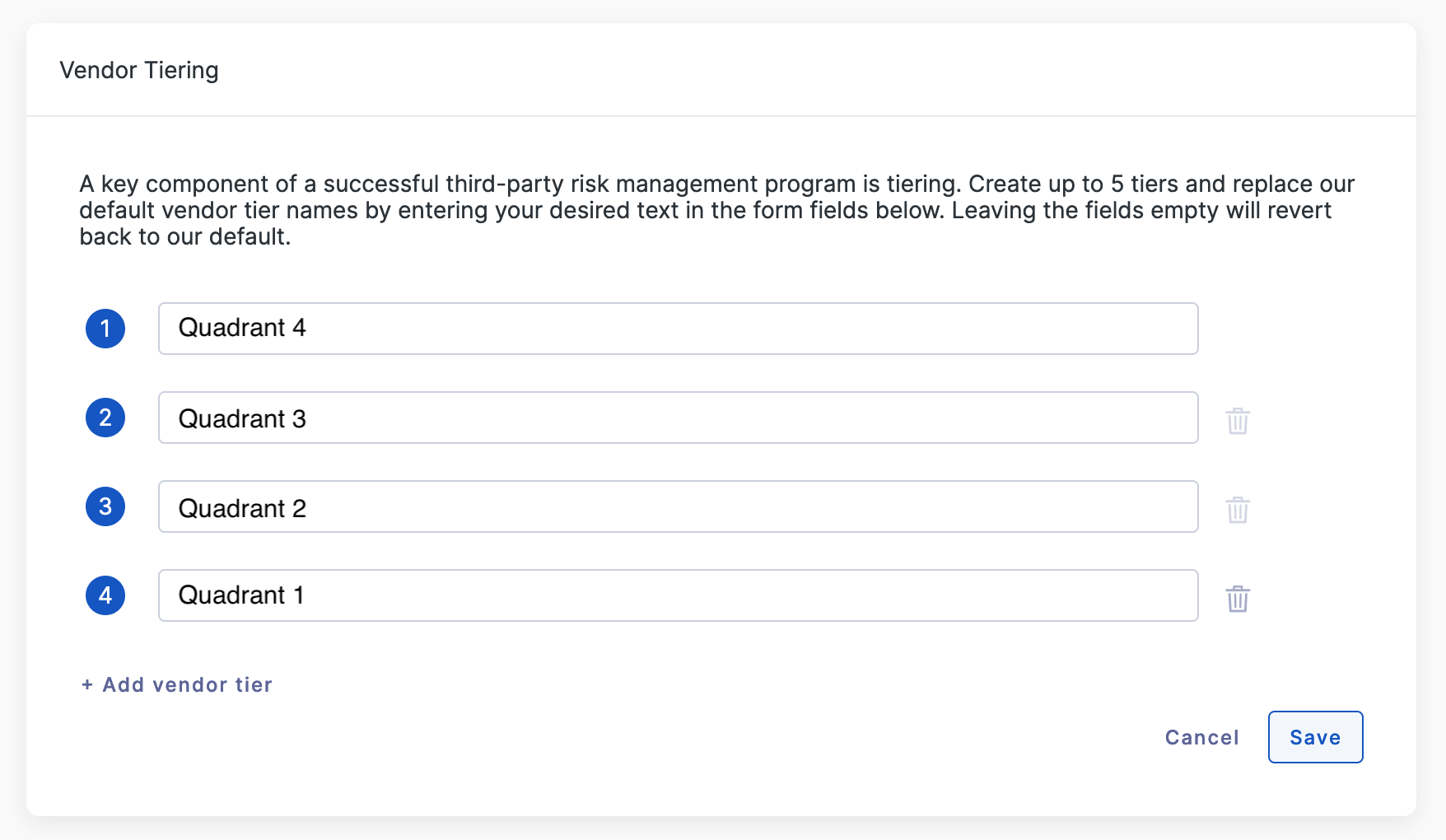The image size is (1446, 840).
Task: Click the tiering description paragraph
Action: click(716, 210)
